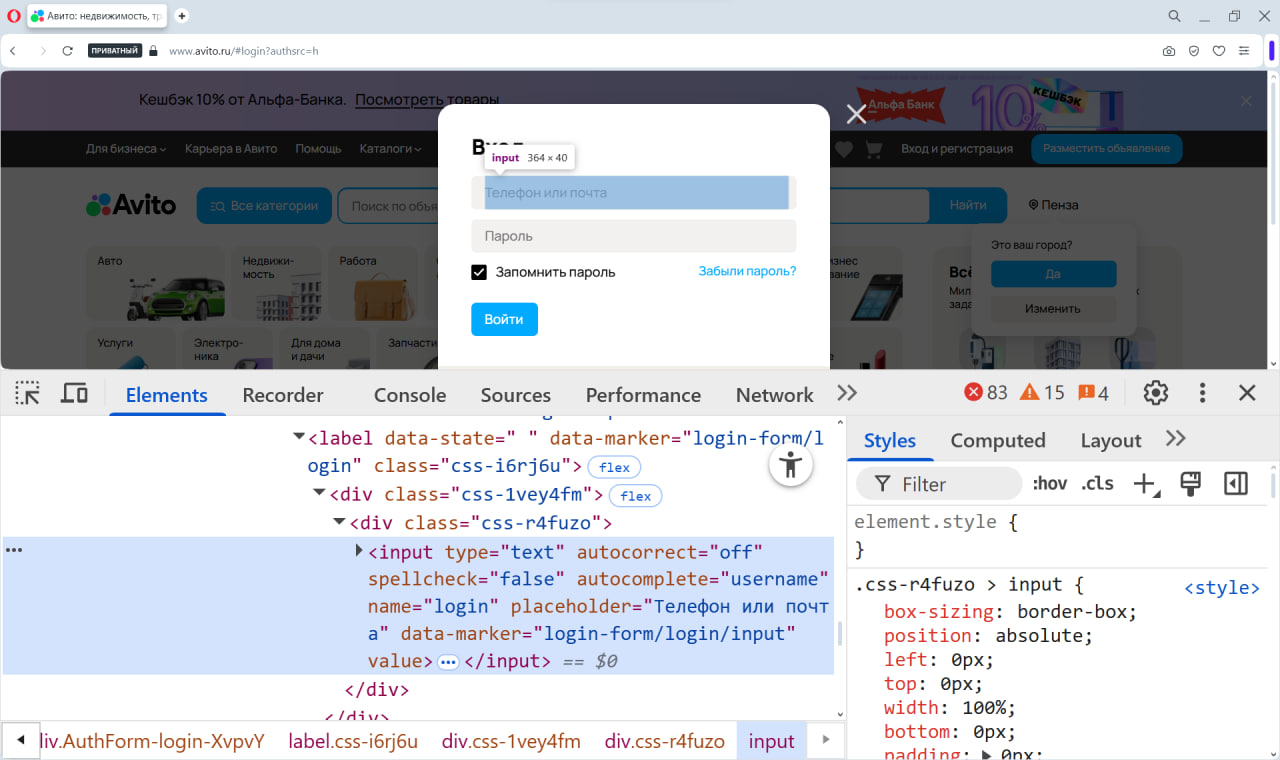Click the Пароль input field
The height and width of the screenshot is (760, 1280).
pos(634,236)
